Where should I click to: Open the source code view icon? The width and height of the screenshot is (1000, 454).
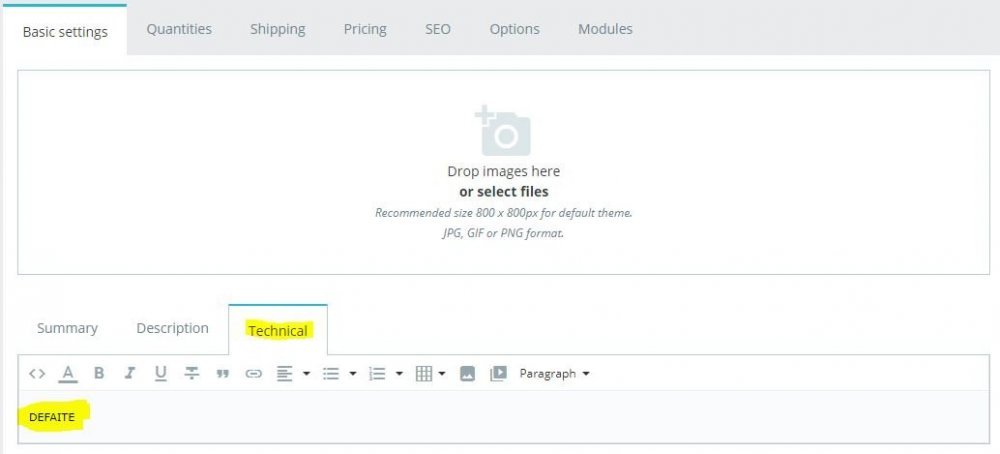pyautogui.click(x=37, y=374)
